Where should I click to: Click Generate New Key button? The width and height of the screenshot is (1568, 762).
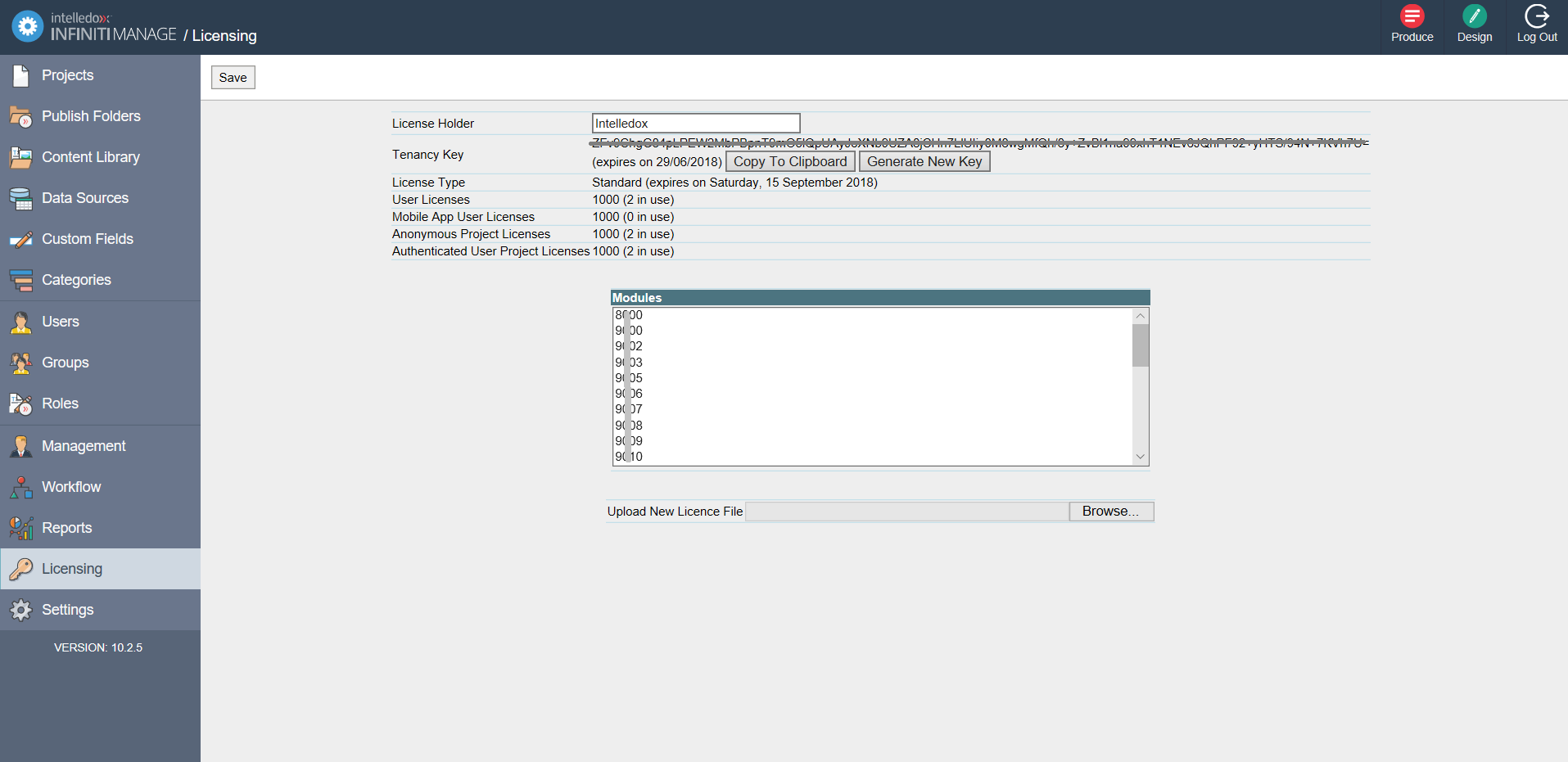(x=924, y=161)
